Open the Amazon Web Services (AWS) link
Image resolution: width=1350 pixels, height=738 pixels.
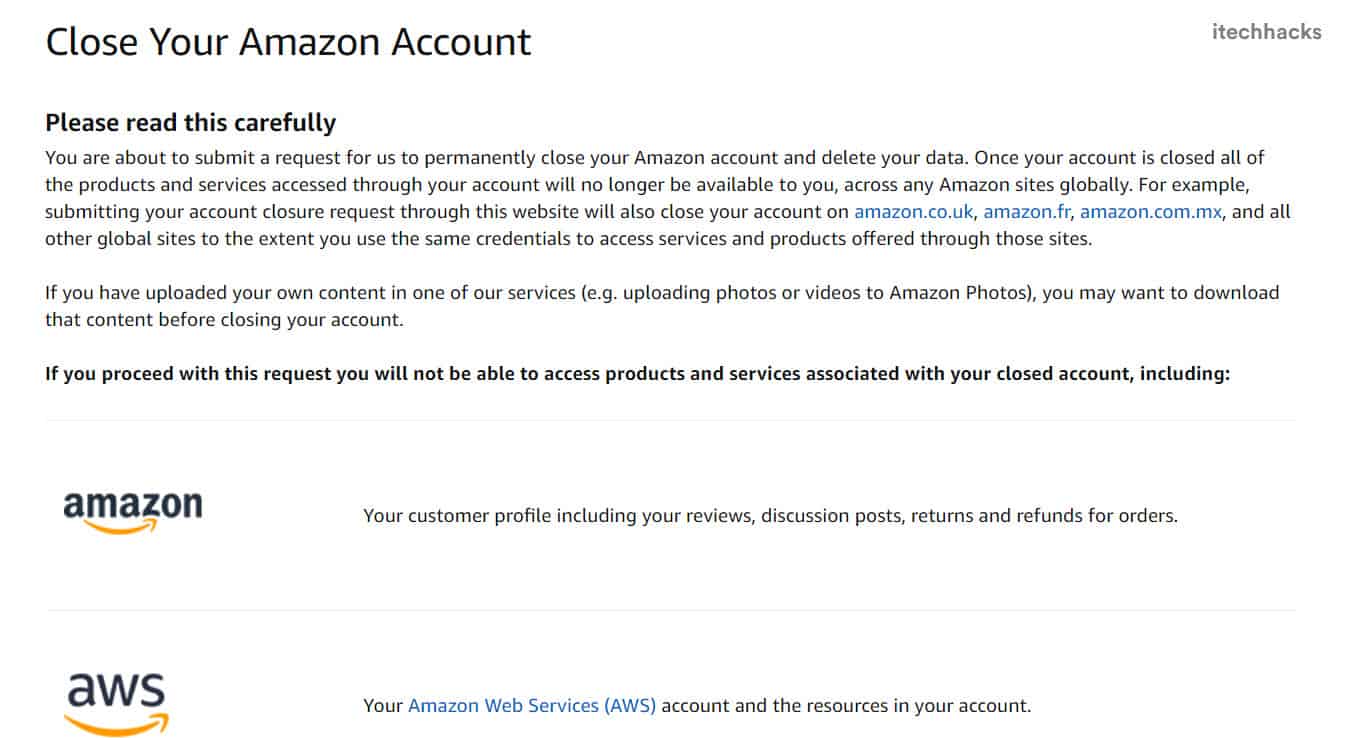point(532,706)
